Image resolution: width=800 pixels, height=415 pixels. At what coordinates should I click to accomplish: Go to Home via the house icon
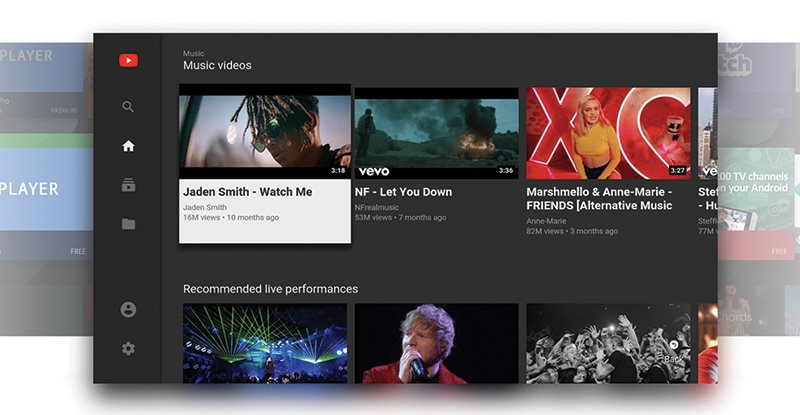(x=129, y=146)
